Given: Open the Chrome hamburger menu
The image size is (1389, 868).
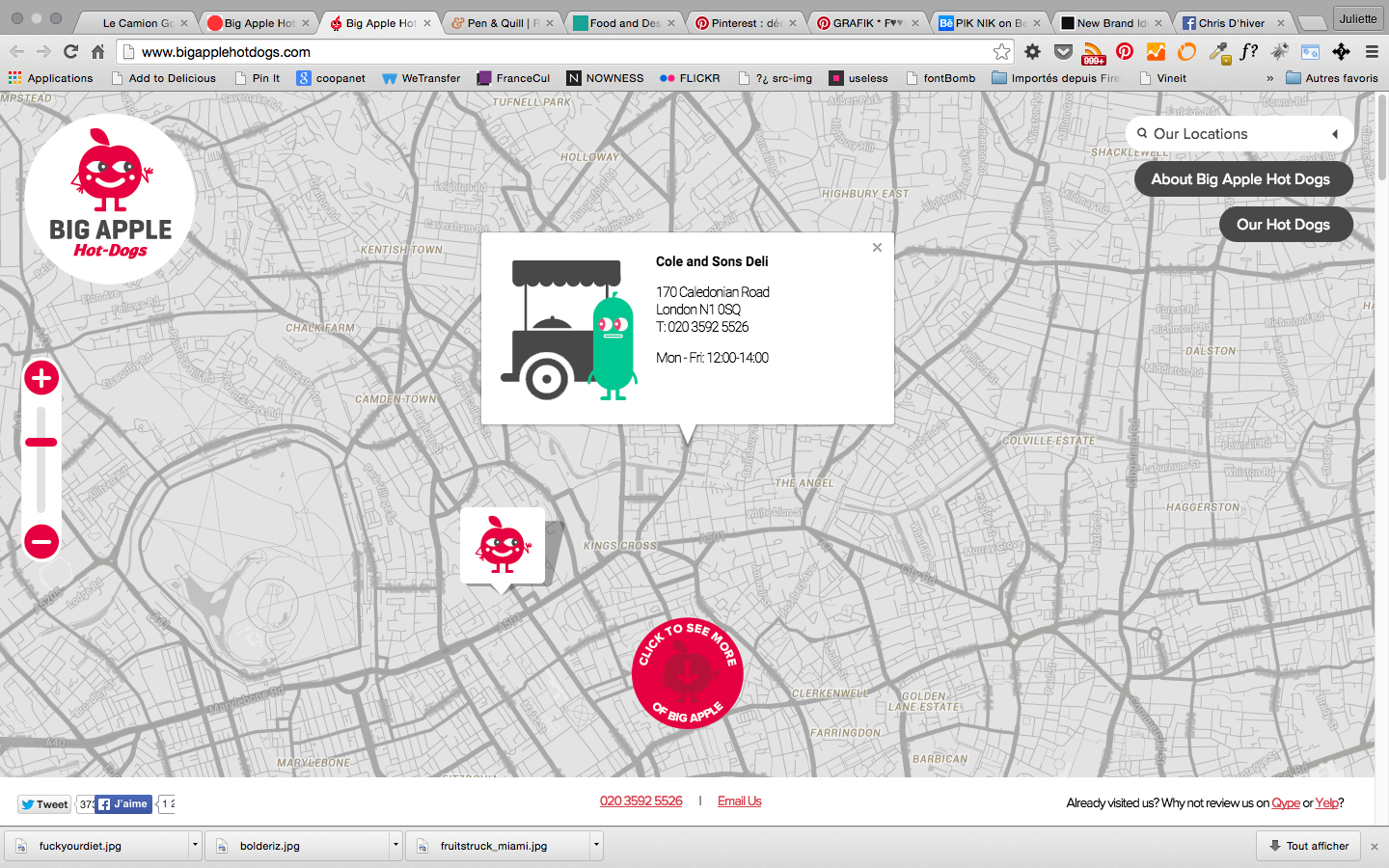Looking at the screenshot, I should pos(1372,52).
